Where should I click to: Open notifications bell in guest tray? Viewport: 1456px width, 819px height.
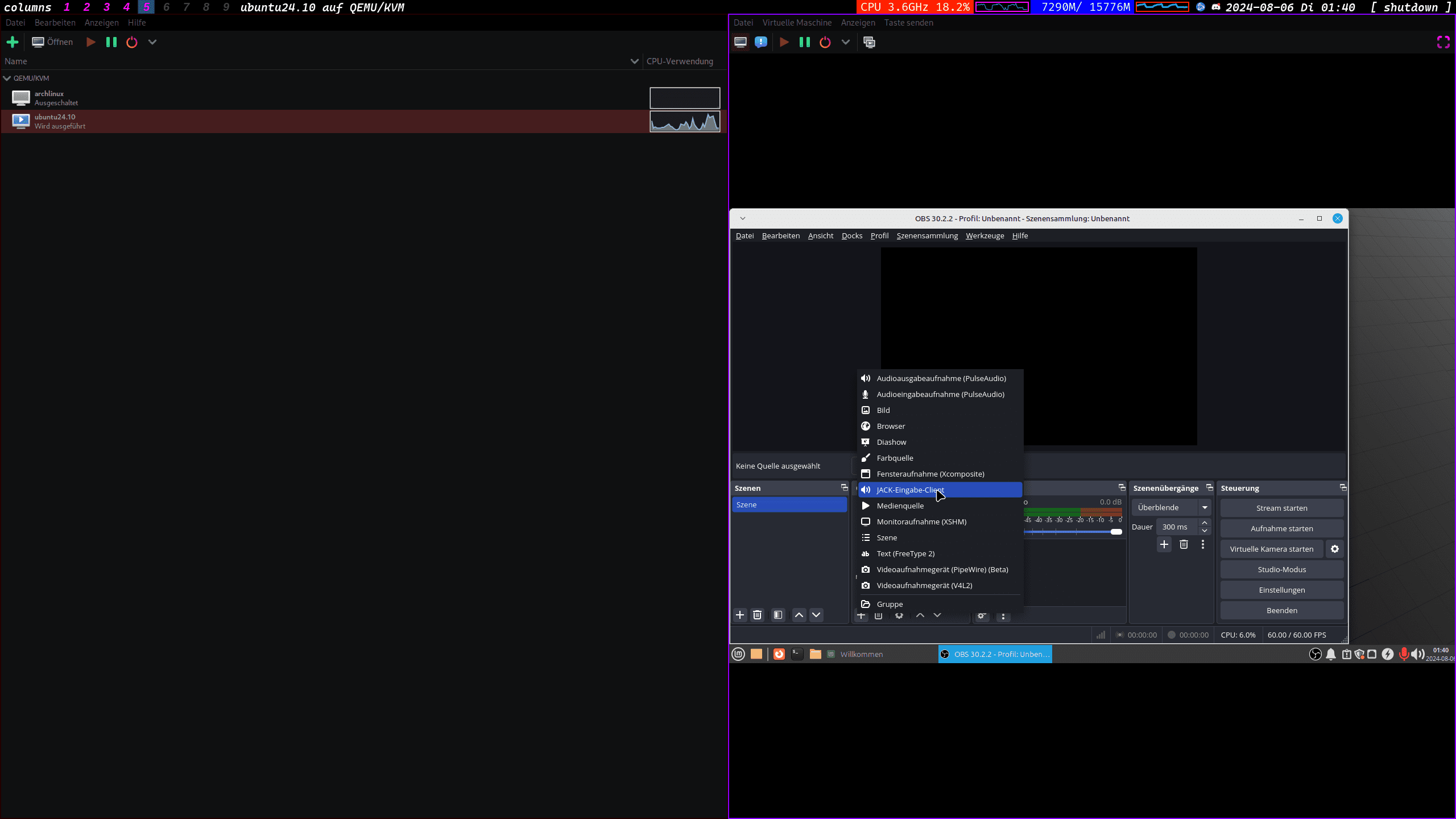point(1331,654)
